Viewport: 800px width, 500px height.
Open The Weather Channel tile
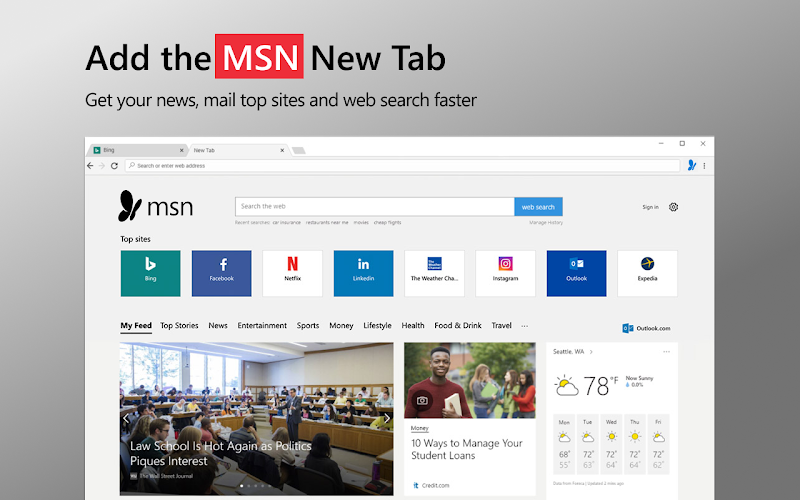coord(434,273)
